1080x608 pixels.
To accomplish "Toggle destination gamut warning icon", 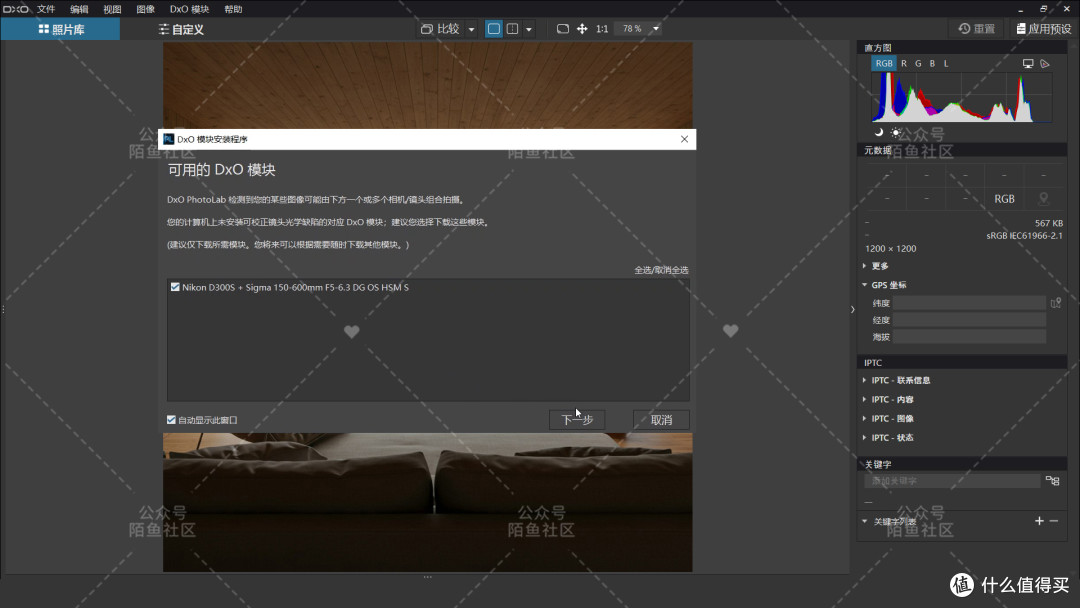I will [x=1045, y=63].
